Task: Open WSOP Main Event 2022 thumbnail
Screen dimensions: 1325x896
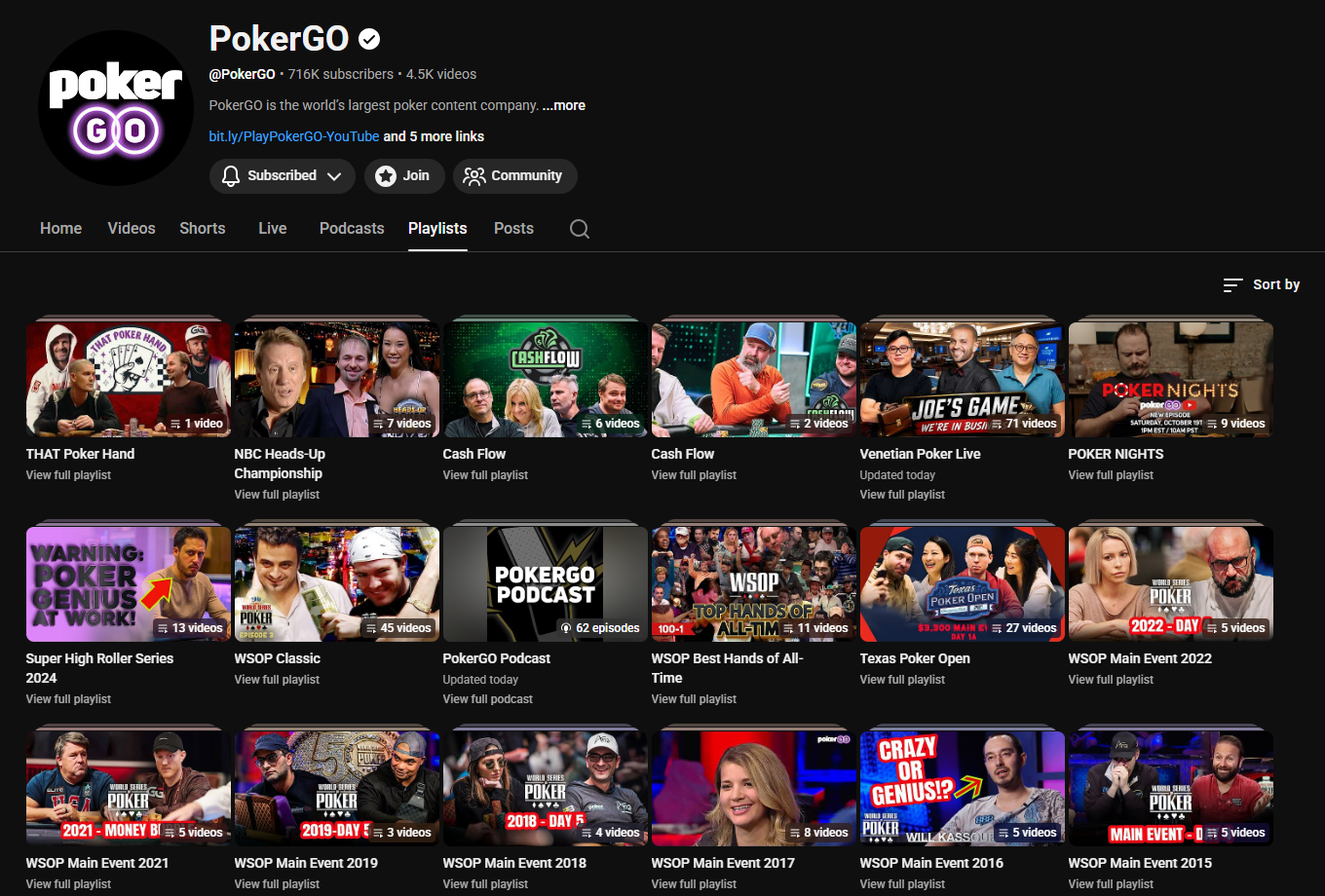Action: (x=1171, y=584)
